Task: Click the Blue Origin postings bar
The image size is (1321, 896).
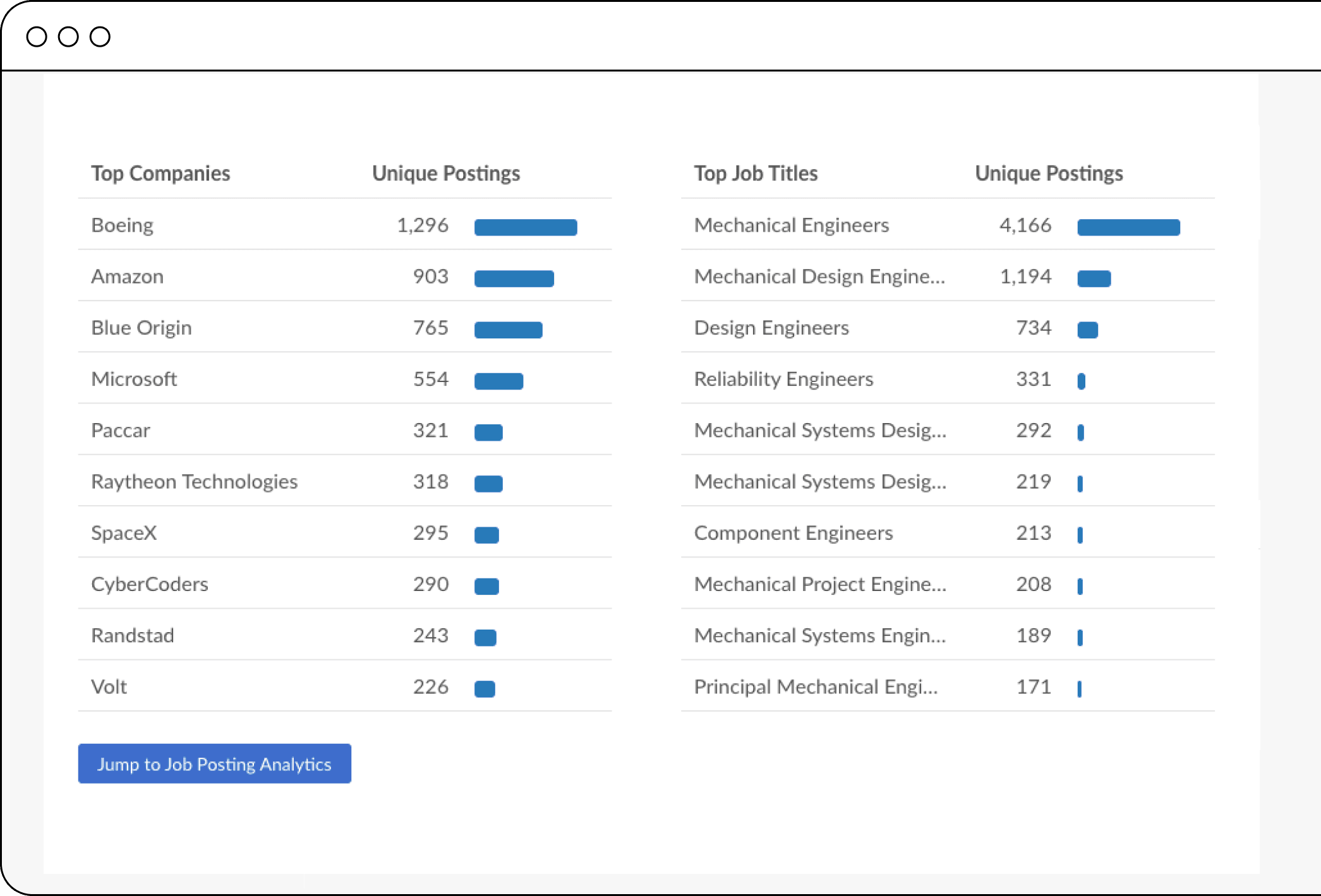Action: (x=509, y=330)
